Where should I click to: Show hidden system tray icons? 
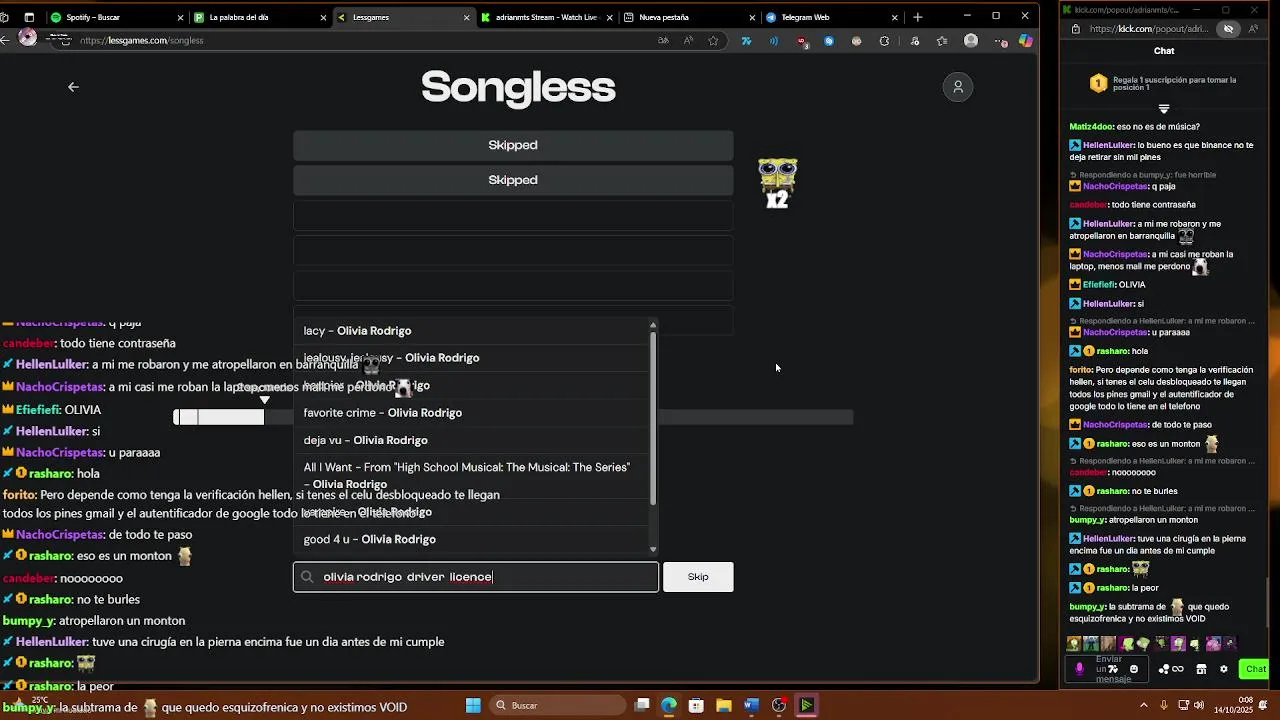1144,705
